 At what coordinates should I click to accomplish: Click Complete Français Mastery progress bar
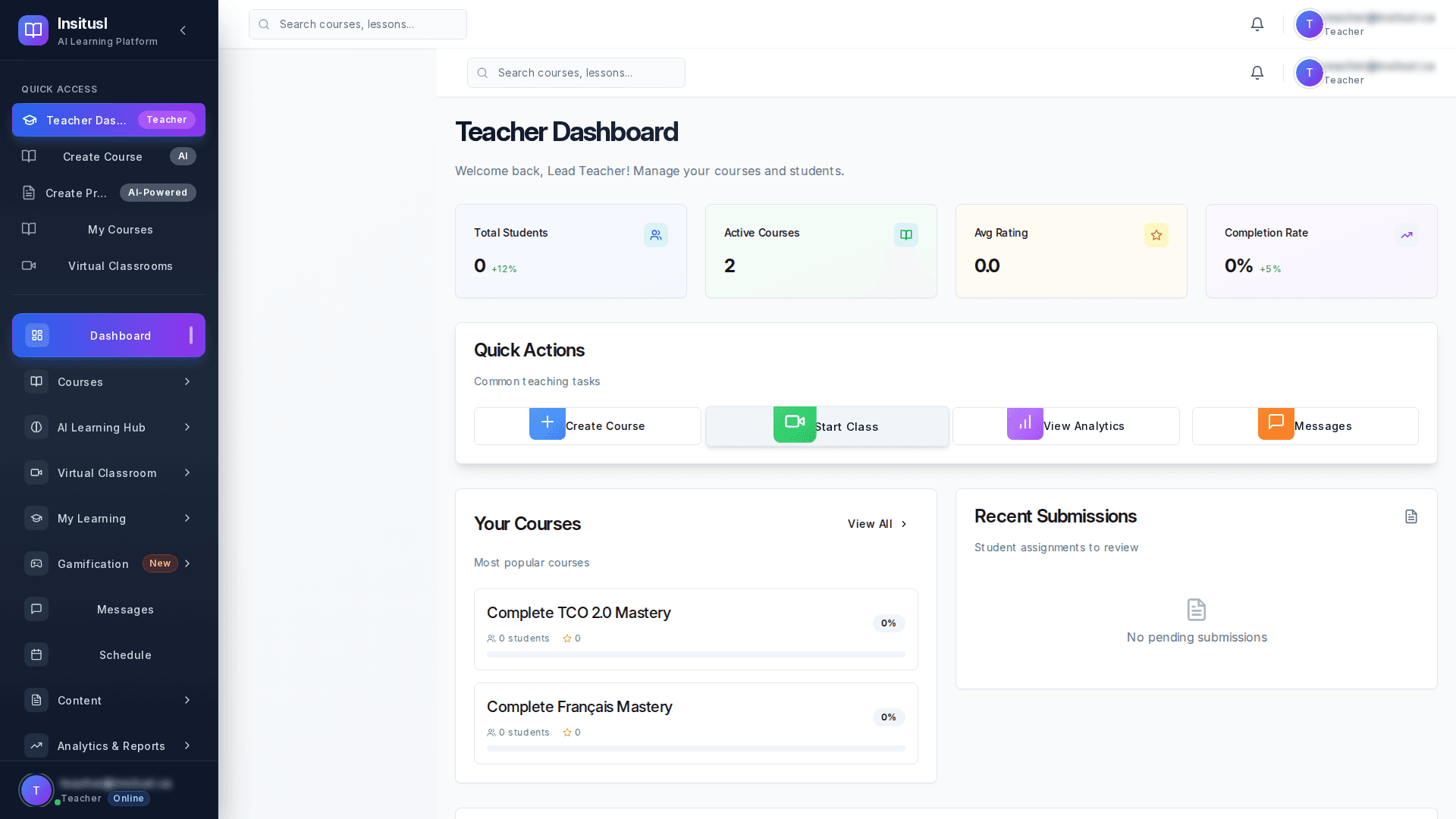(x=695, y=748)
